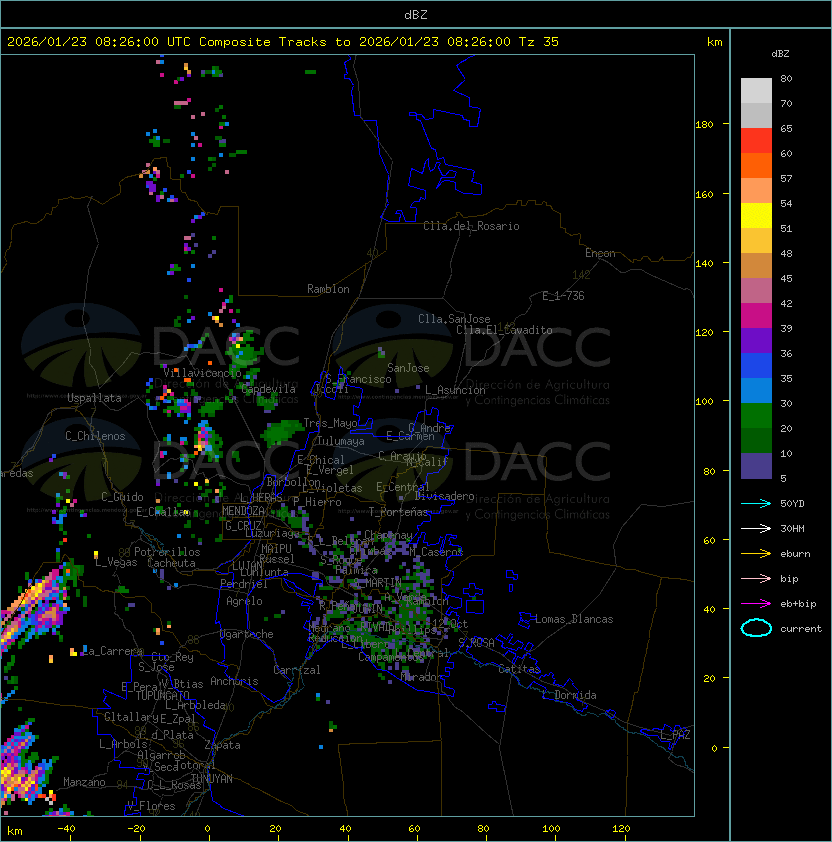The width and height of the screenshot is (832, 842).
Task: Click the L_Dormida map label
Action: coord(569,695)
